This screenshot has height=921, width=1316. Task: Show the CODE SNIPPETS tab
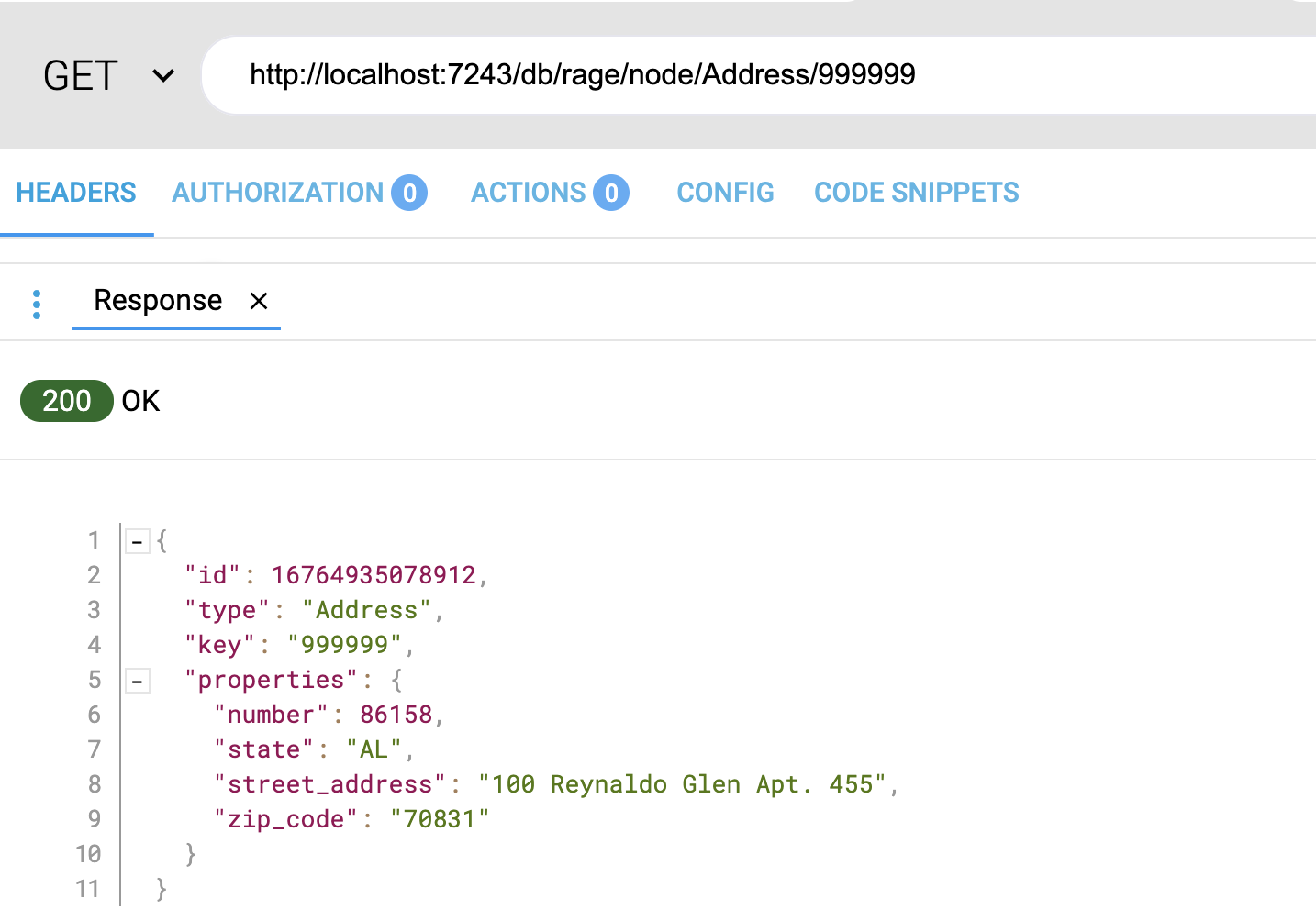tap(916, 193)
